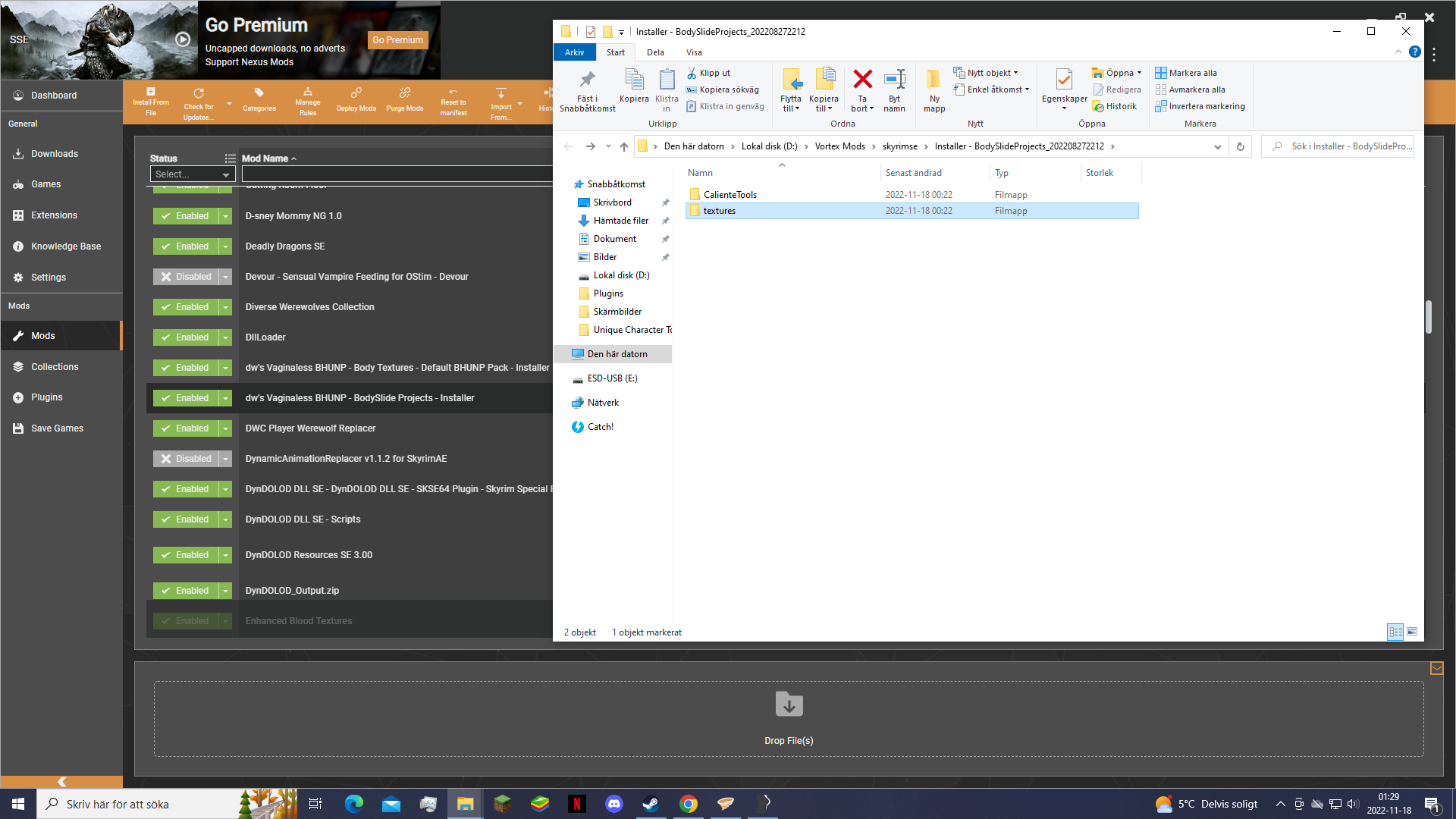Image resolution: width=1456 pixels, height=819 pixels.
Task: Click the Explorer search input field
Action: tap(1338, 146)
